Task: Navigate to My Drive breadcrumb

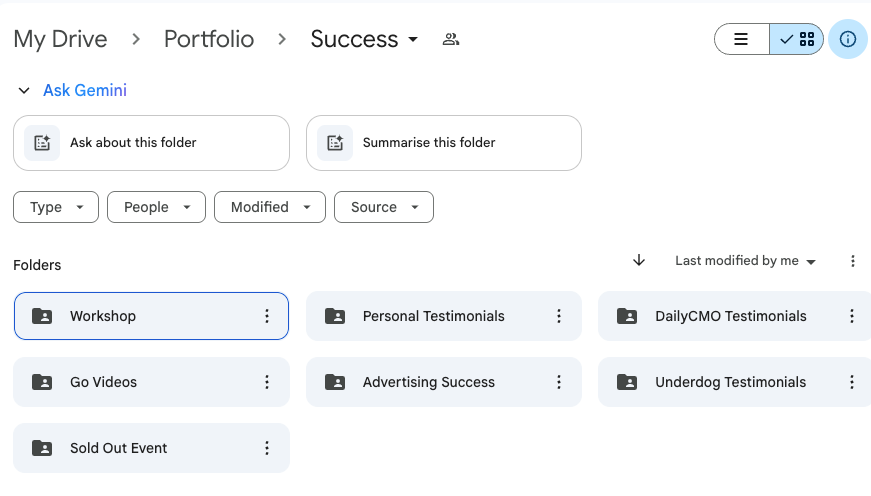Action: [60, 40]
